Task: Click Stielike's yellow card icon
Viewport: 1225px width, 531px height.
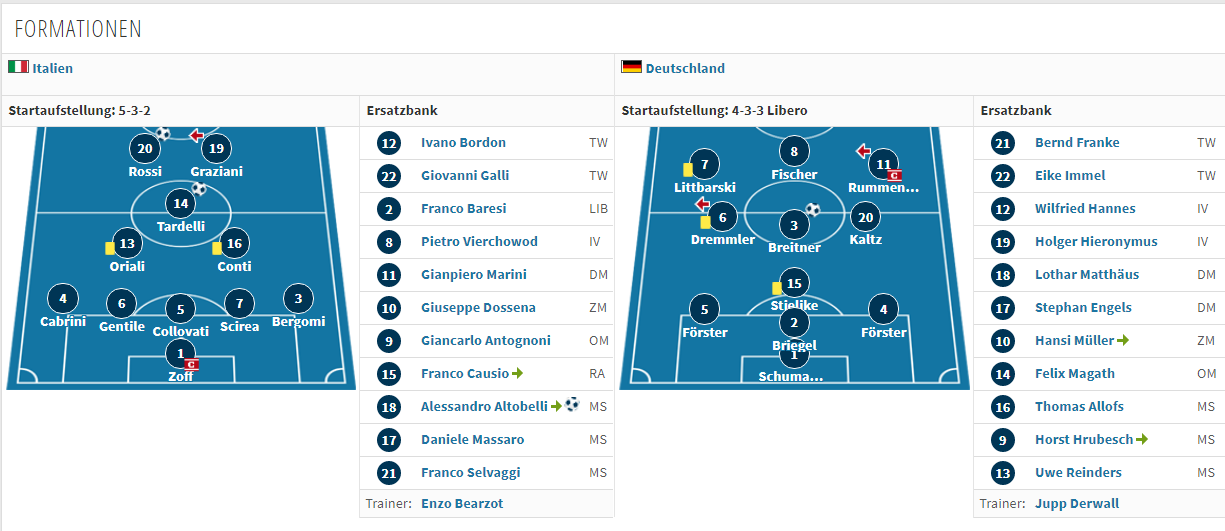Action: coord(777,288)
